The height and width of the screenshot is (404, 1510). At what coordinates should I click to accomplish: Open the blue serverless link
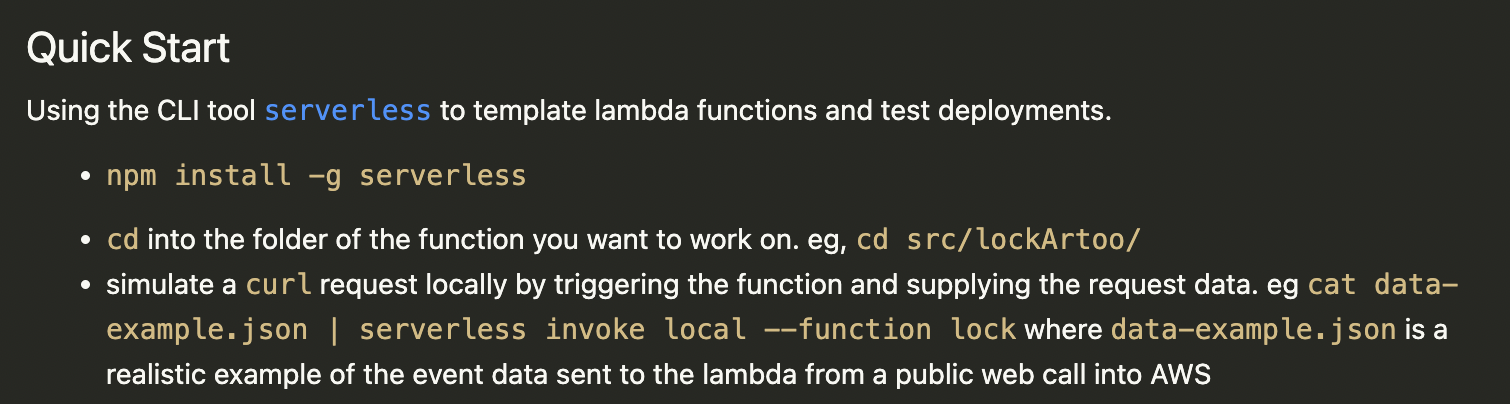click(x=347, y=110)
